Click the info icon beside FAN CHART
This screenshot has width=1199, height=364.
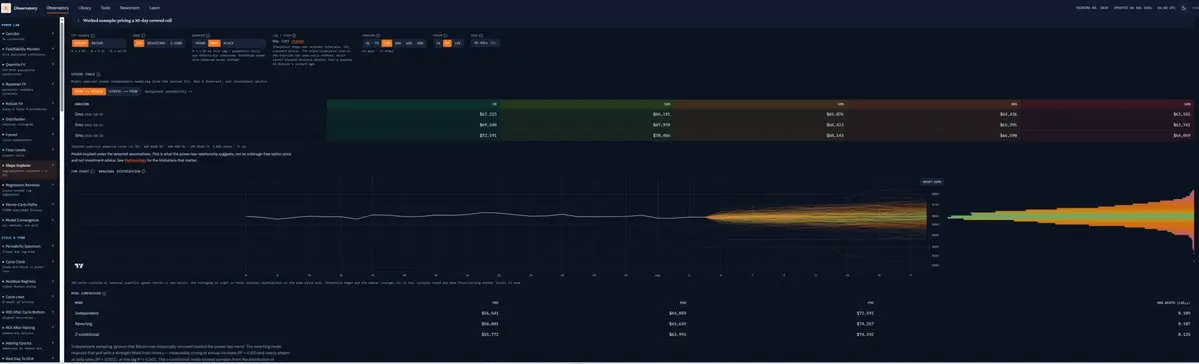[93, 171]
